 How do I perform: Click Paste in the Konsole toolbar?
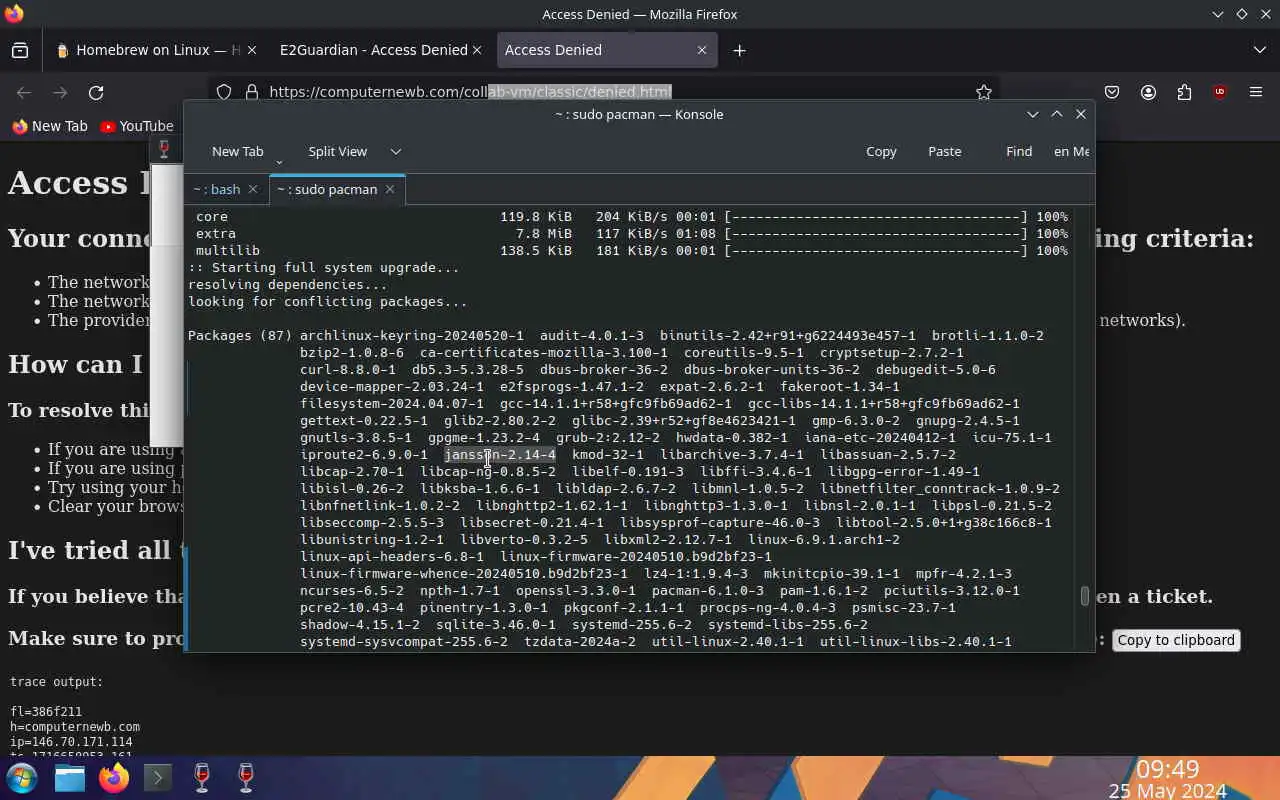(x=944, y=151)
